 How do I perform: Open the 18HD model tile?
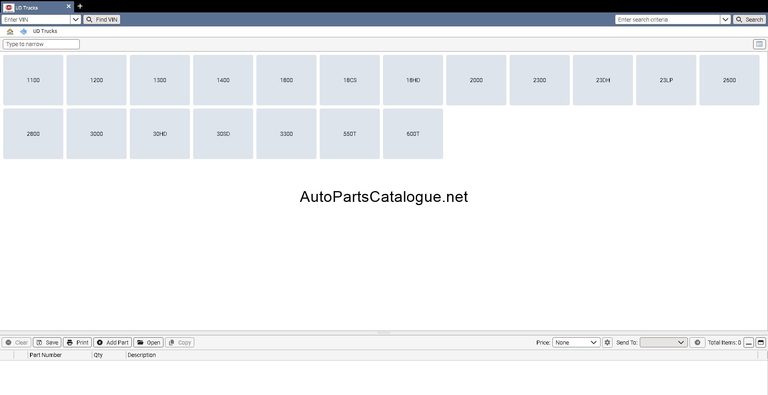(413, 80)
